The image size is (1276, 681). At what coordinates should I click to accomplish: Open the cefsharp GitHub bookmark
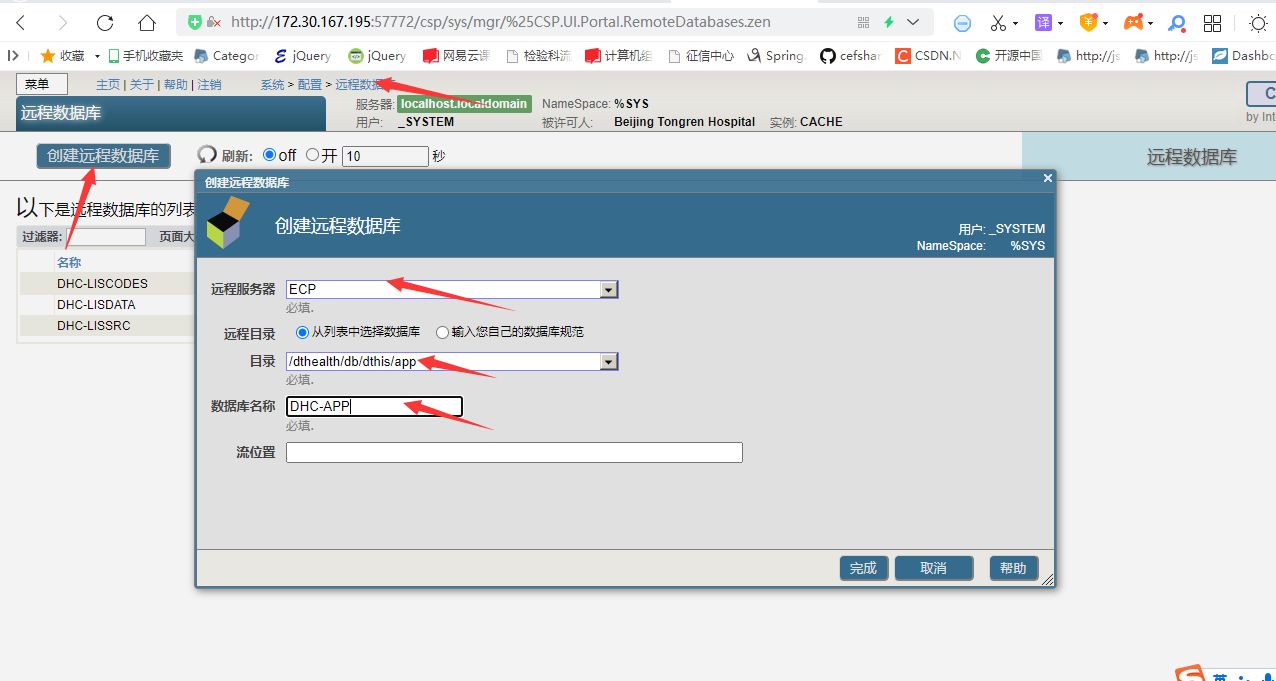point(850,56)
